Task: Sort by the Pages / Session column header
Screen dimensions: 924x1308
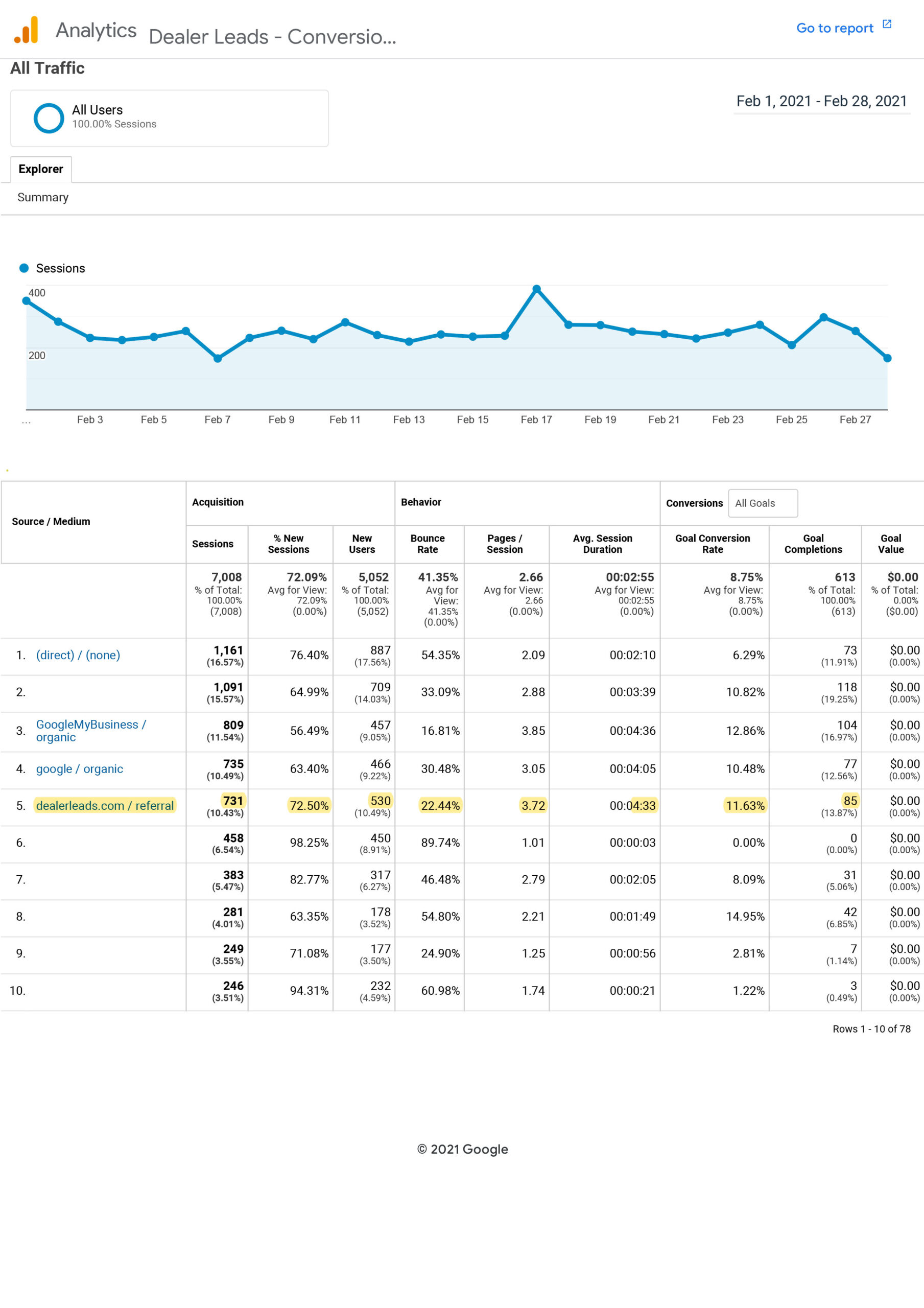Action: pyautogui.click(x=504, y=544)
